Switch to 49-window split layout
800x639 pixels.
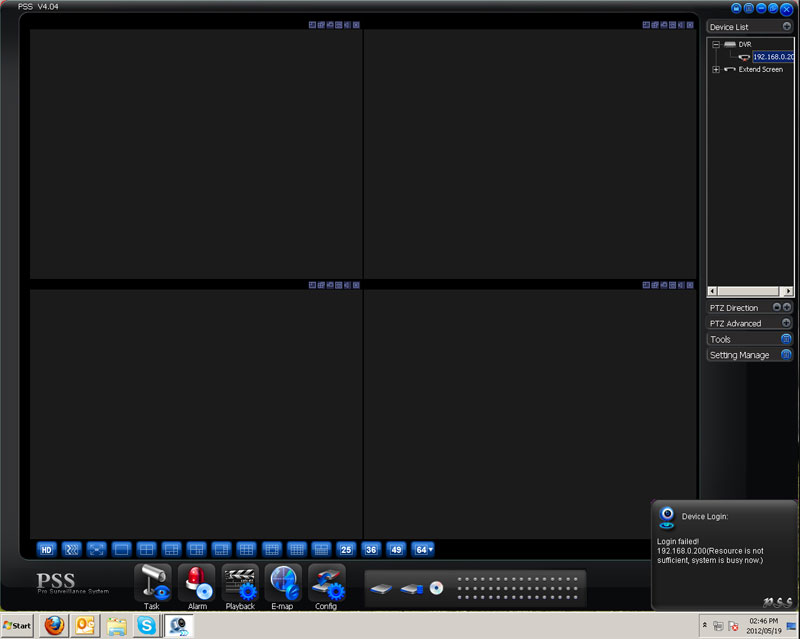(x=396, y=549)
